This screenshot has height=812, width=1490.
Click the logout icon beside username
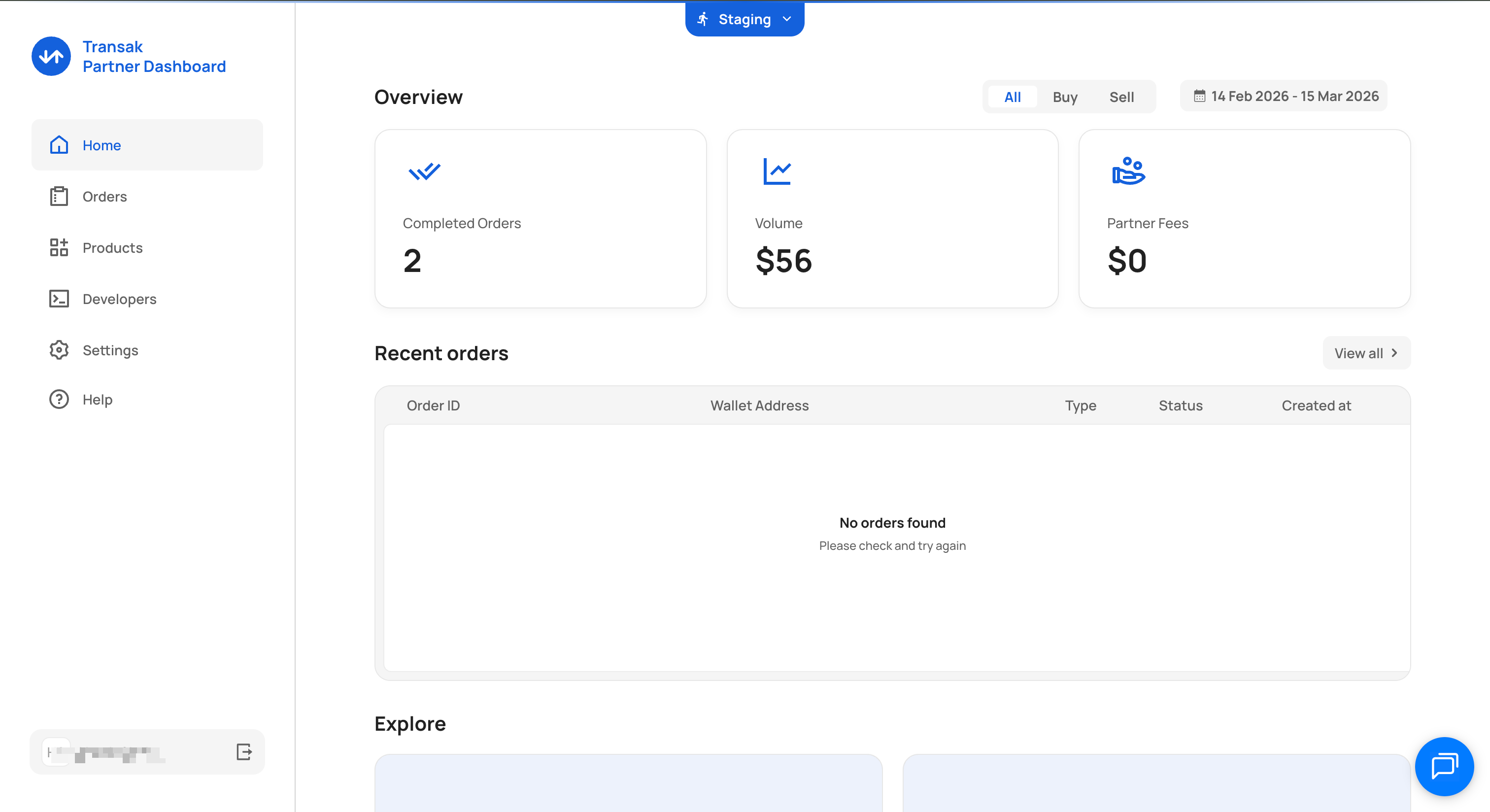(x=244, y=752)
